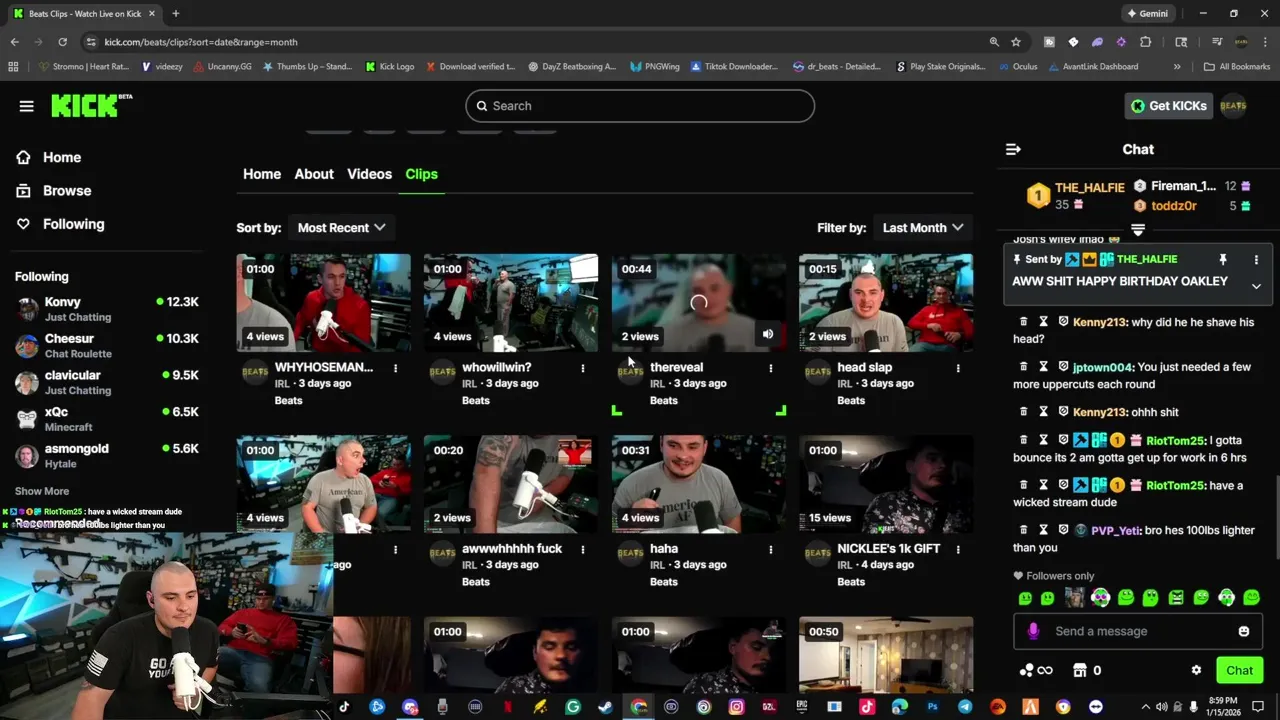Open asmongold channel in Following list
1280x720 pixels.
pyautogui.click(x=107, y=456)
